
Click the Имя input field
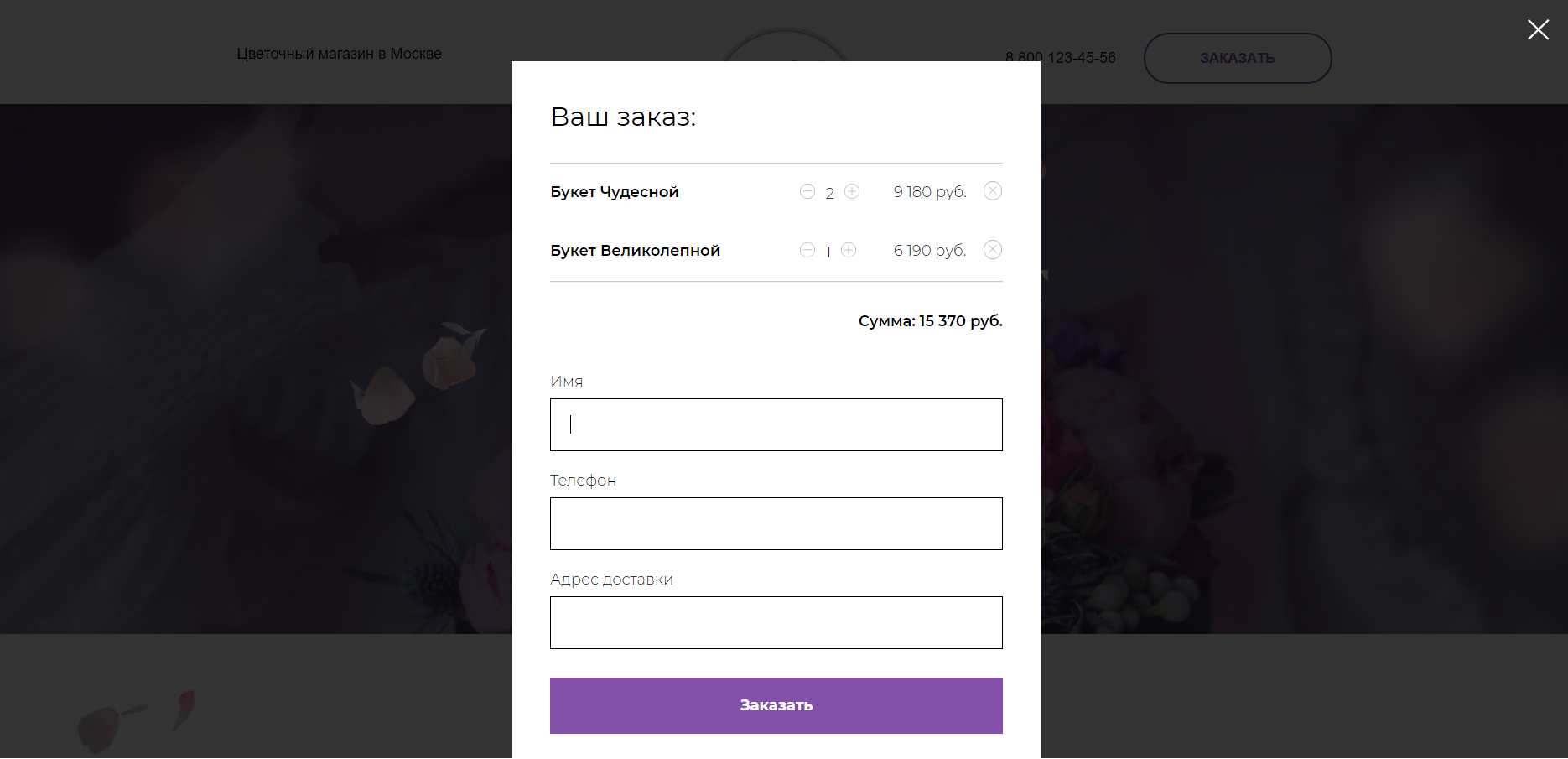(x=776, y=424)
